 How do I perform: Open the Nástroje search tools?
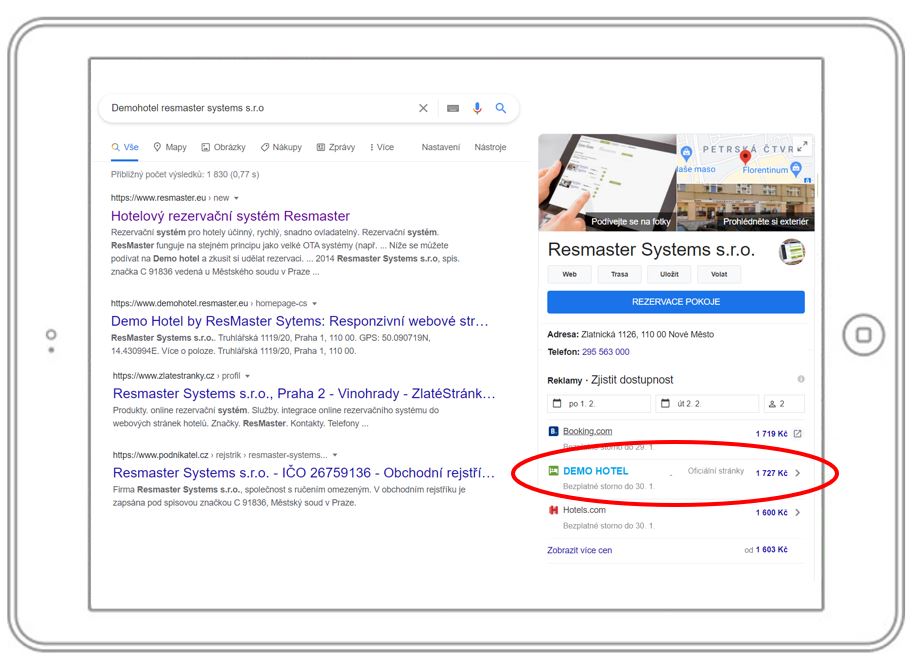pos(490,147)
